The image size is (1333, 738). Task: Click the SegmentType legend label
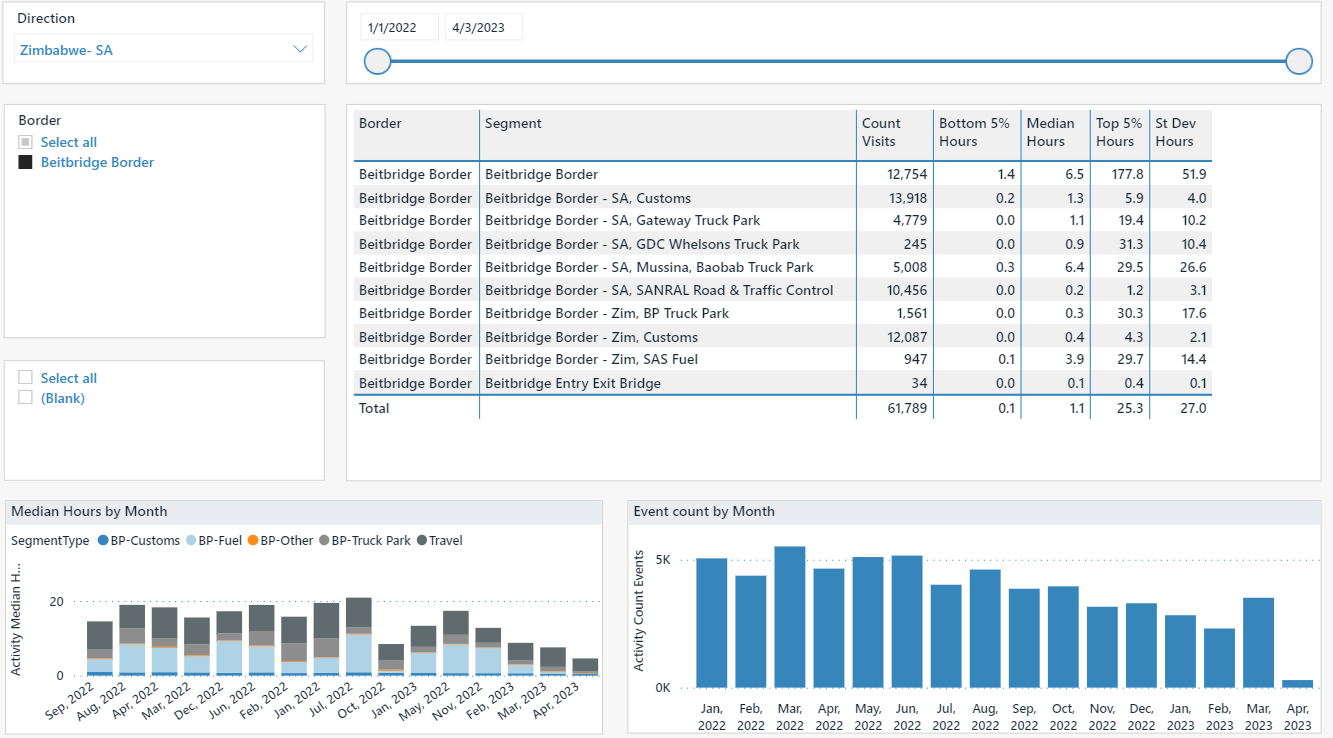50,541
